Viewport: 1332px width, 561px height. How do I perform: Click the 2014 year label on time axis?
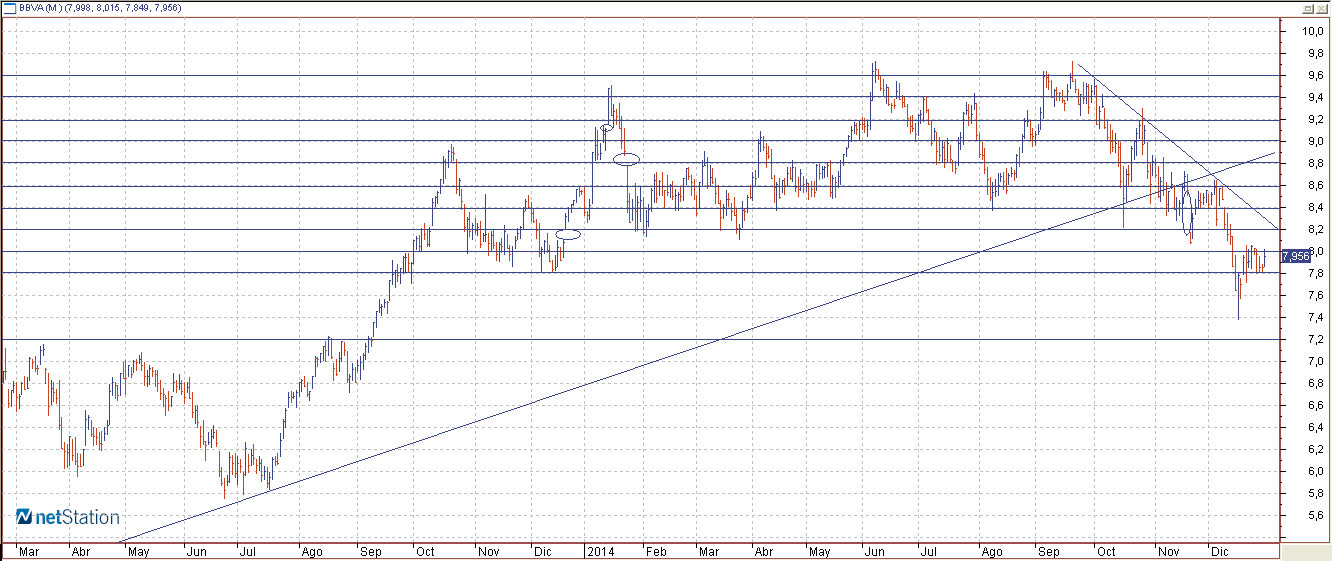pyautogui.click(x=599, y=551)
